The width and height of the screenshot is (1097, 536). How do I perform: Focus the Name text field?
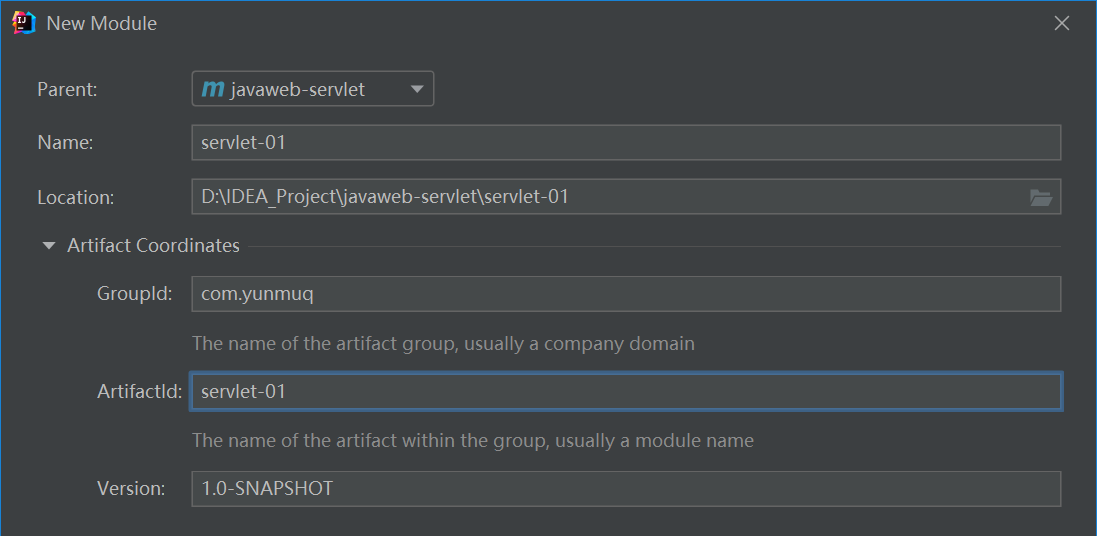click(x=625, y=143)
